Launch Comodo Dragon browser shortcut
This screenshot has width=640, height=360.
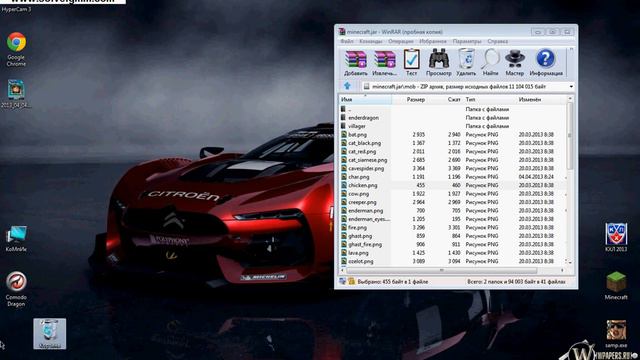click(x=16, y=289)
